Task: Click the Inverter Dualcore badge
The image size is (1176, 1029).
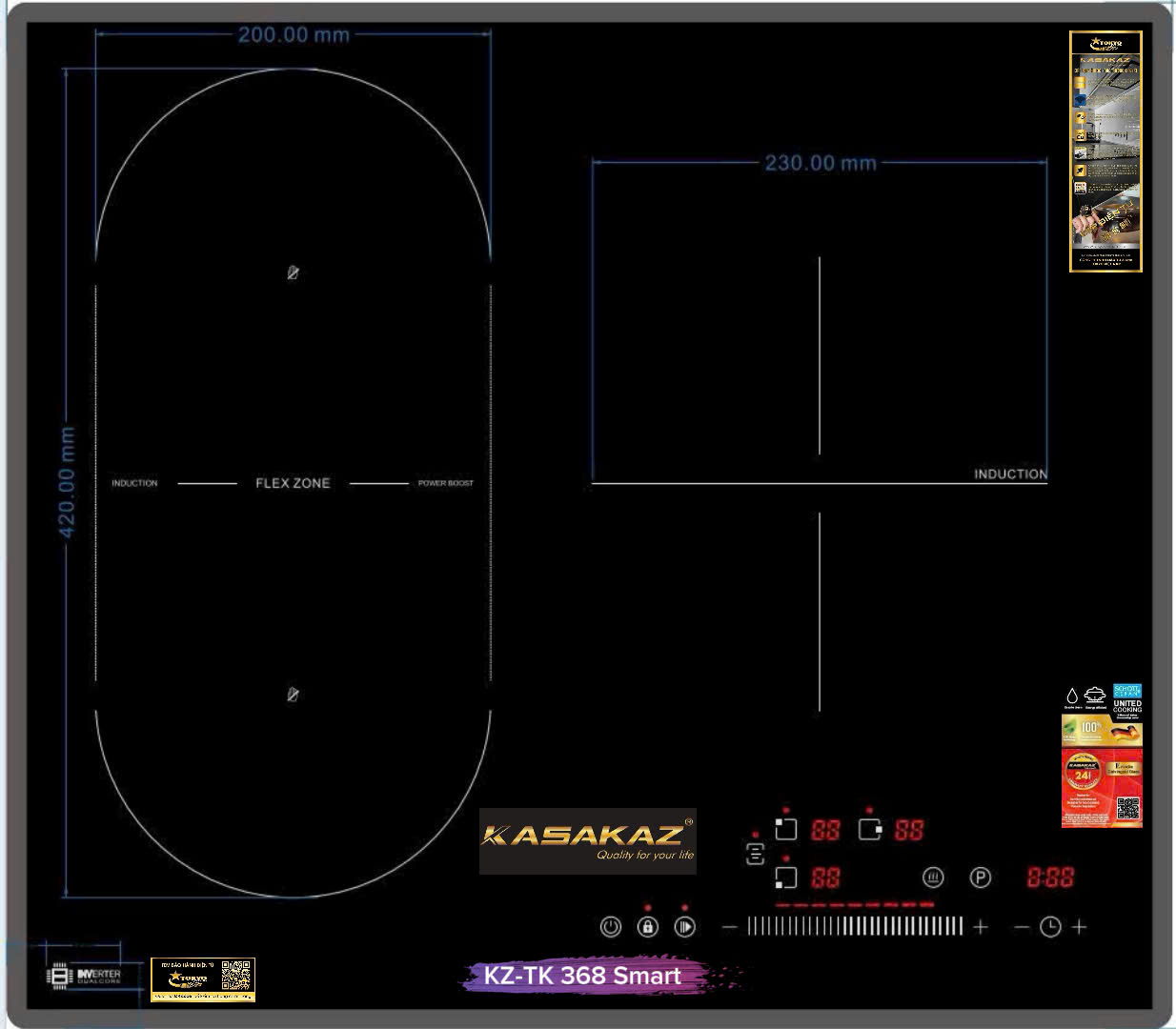Action: click(x=86, y=976)
